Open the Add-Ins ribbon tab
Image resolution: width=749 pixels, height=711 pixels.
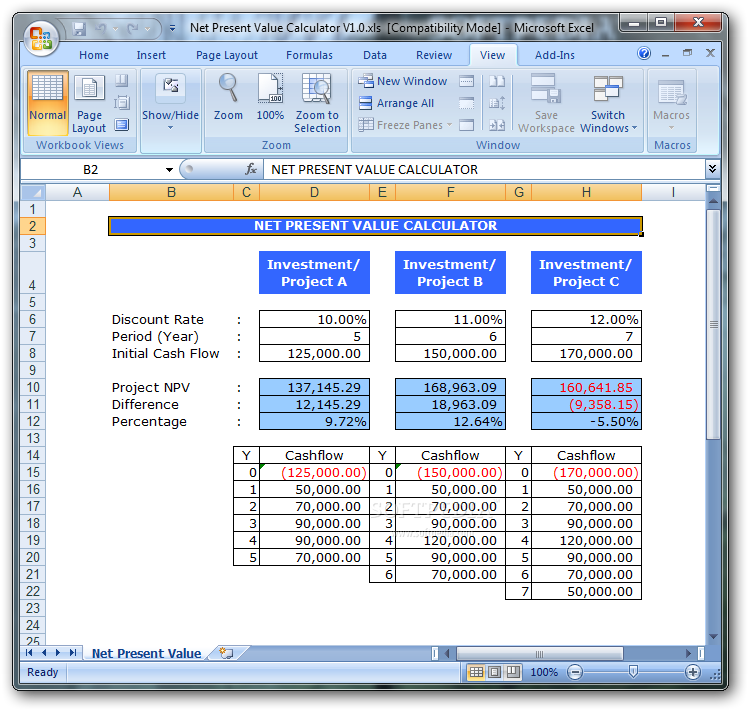[555, 55]
